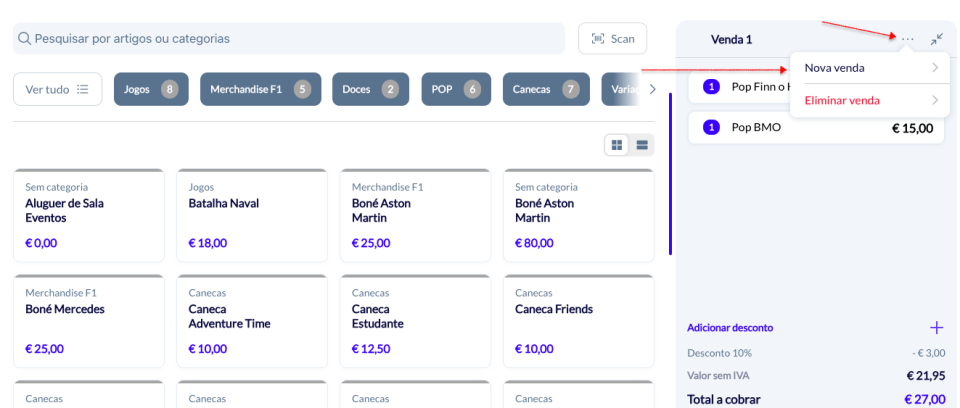Click the Adicionar desconto link
This screenshot has height=408, width=960.
coord(730,327)
